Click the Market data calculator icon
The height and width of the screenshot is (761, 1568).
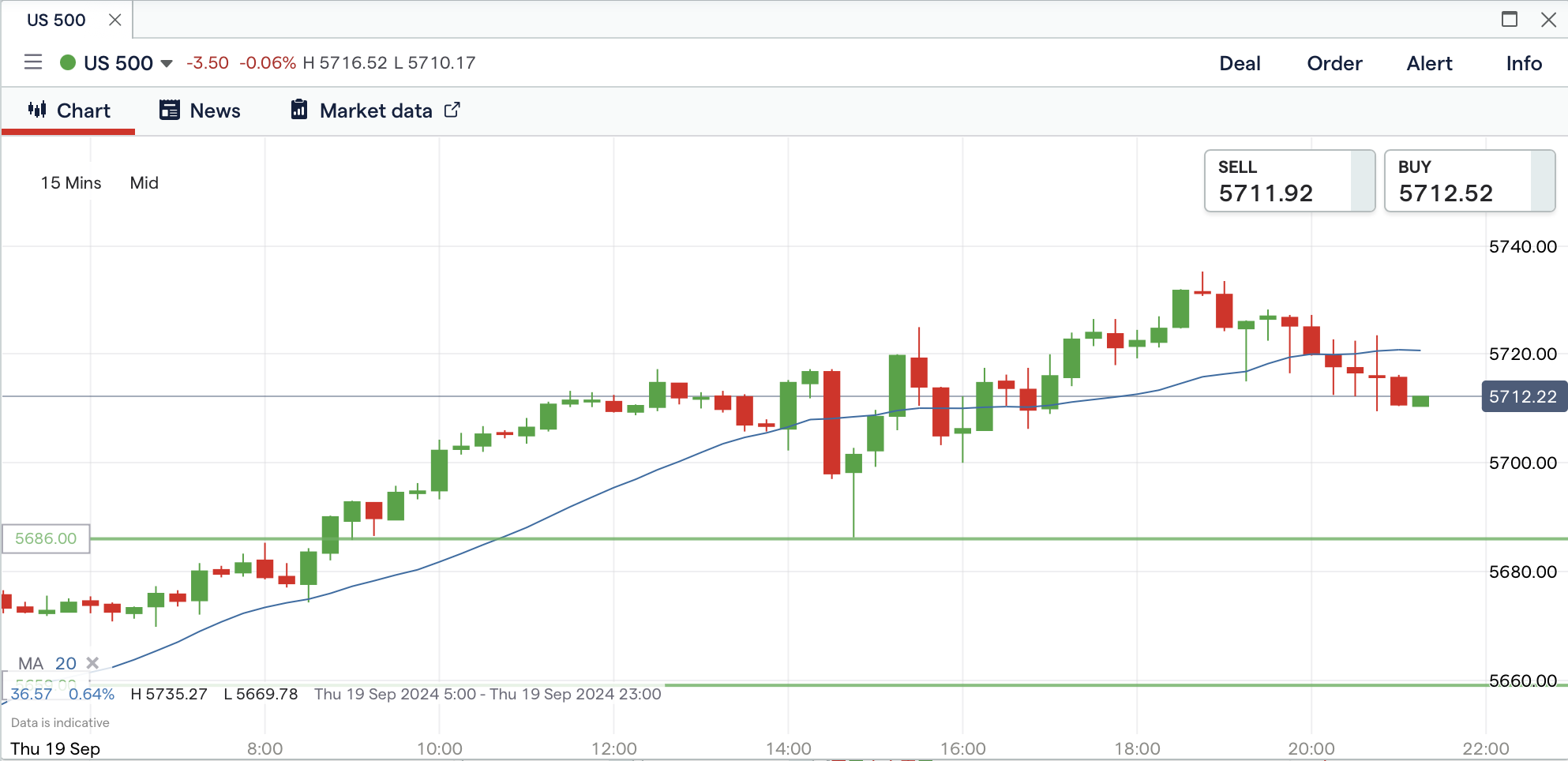[x=299, y=110]
